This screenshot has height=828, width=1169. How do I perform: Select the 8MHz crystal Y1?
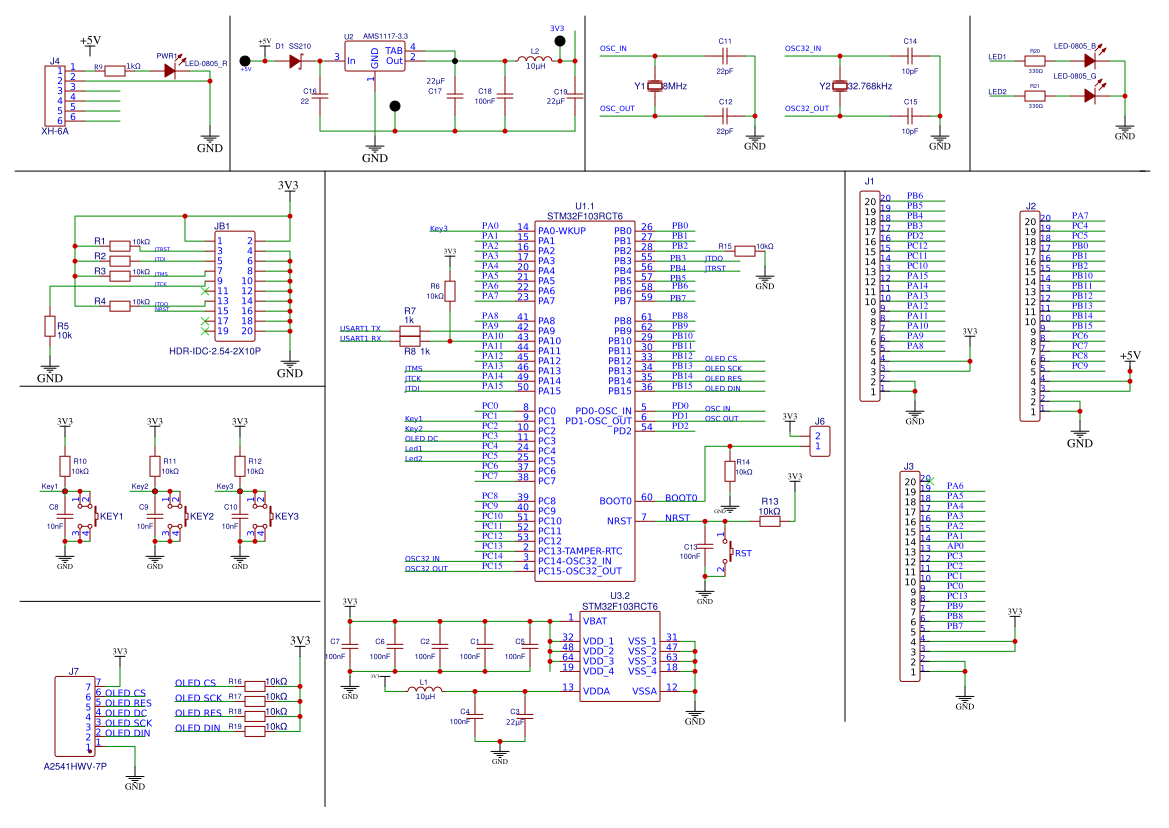click(655, 86)
